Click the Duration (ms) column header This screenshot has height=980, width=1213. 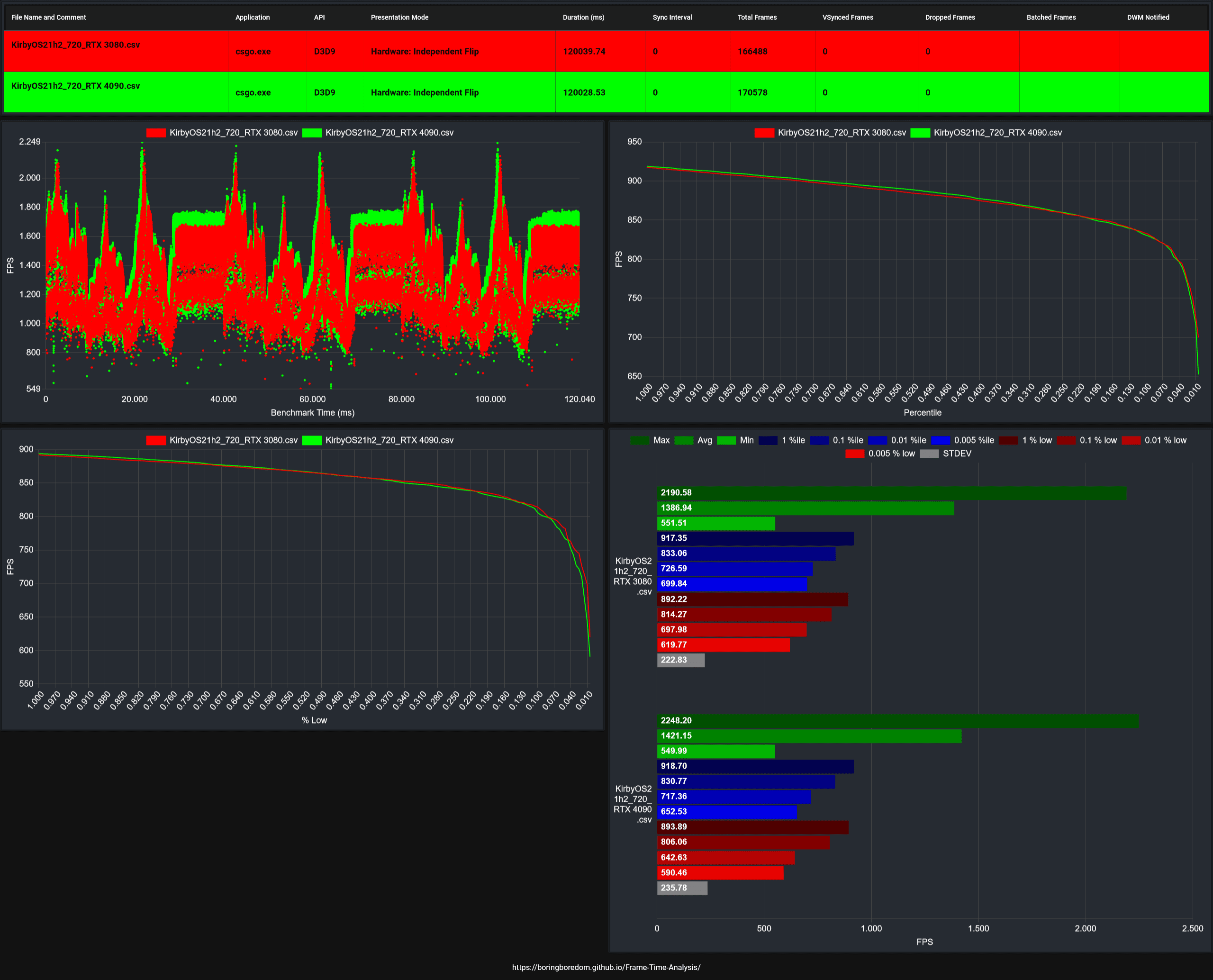click(x=583, y=18)
